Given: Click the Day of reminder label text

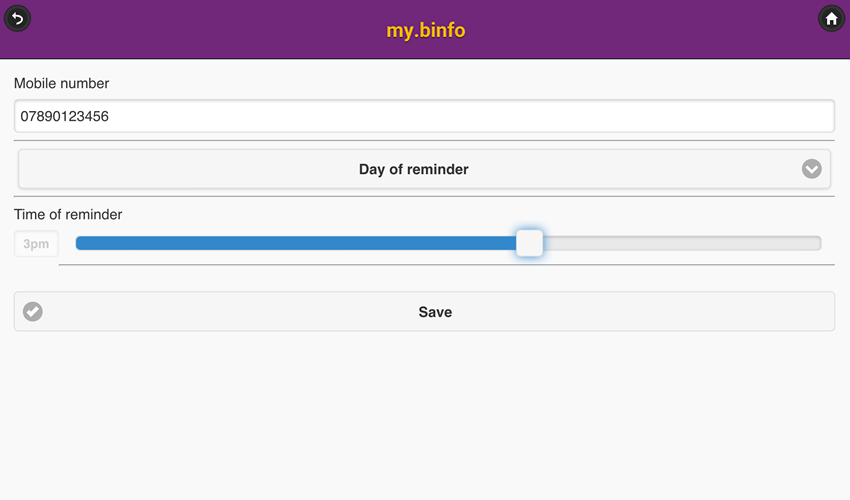Looking at the screenshot, I should 413,169.
